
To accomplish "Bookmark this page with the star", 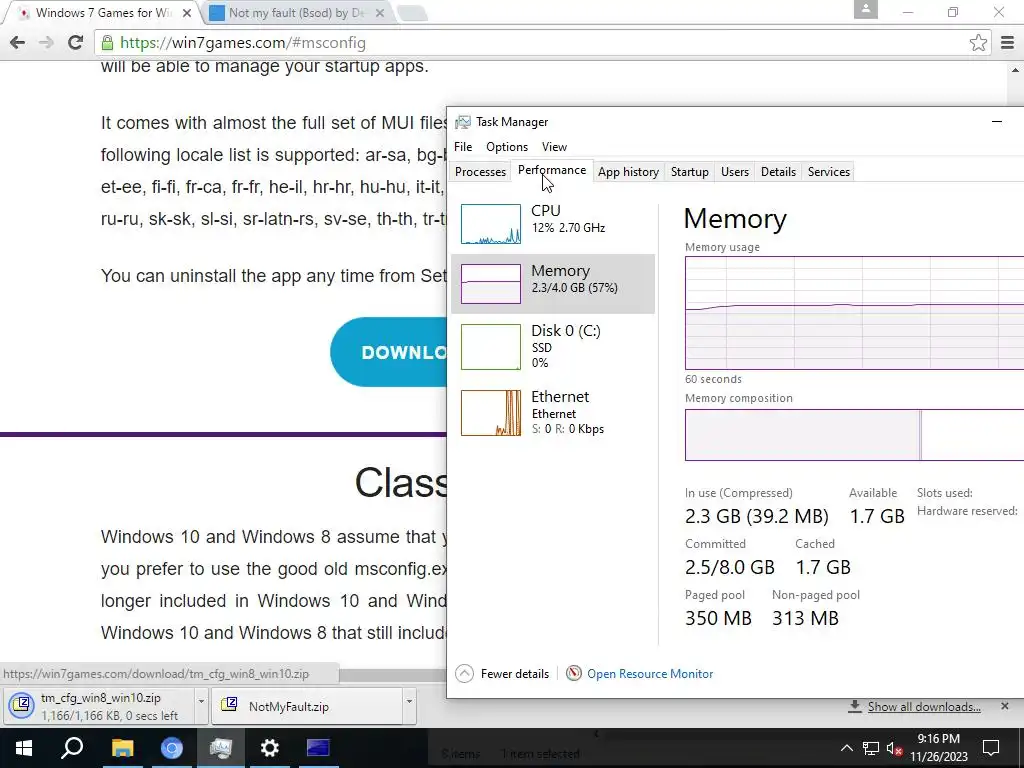I will tap(978, 43).
